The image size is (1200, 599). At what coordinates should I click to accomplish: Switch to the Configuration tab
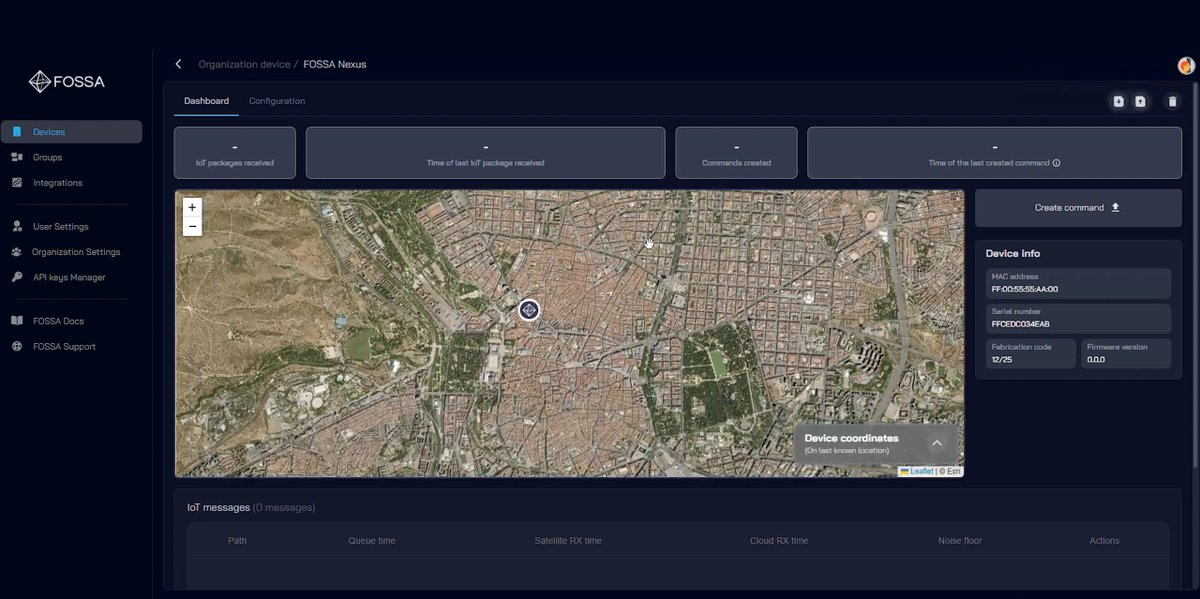pos(277,101)
